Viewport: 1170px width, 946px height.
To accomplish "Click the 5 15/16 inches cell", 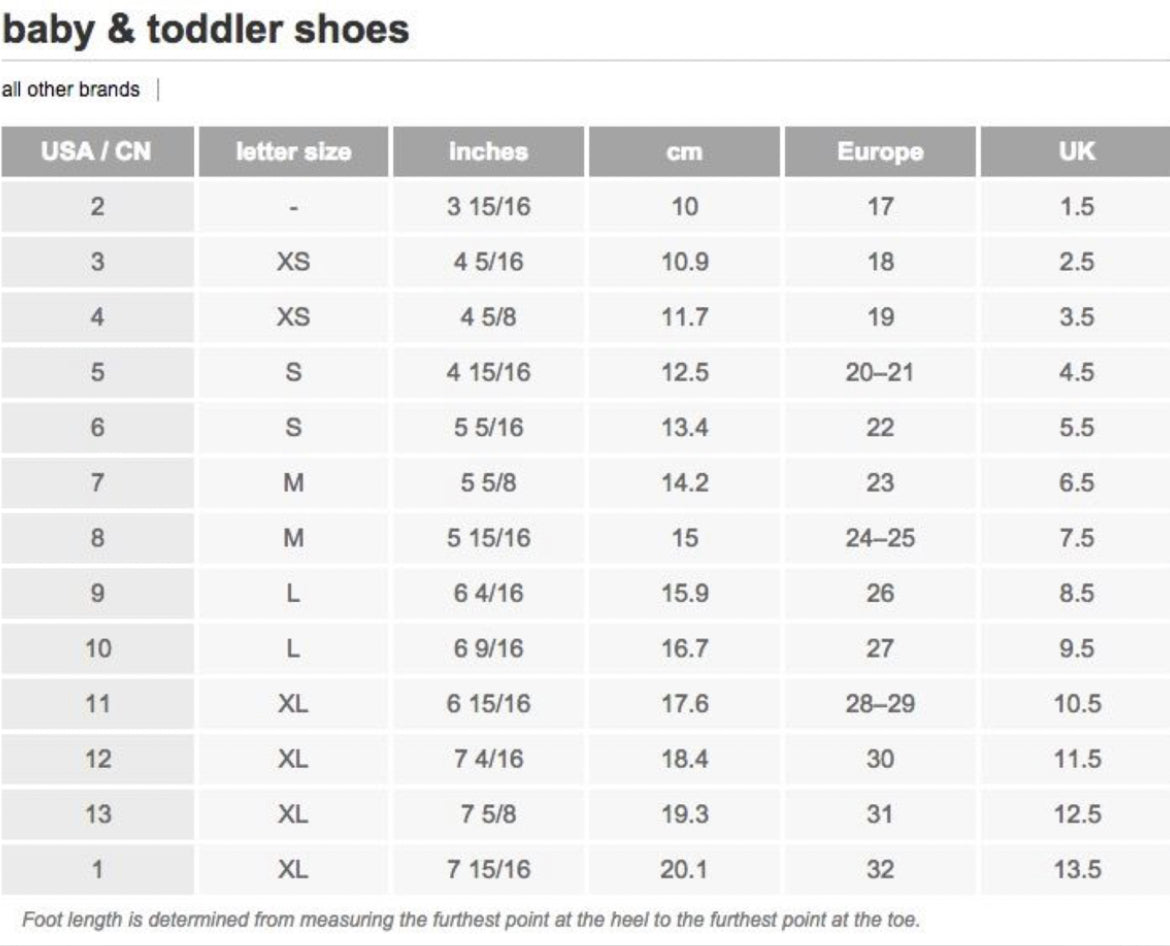I will pyautogui.click(x=488, y=538).
